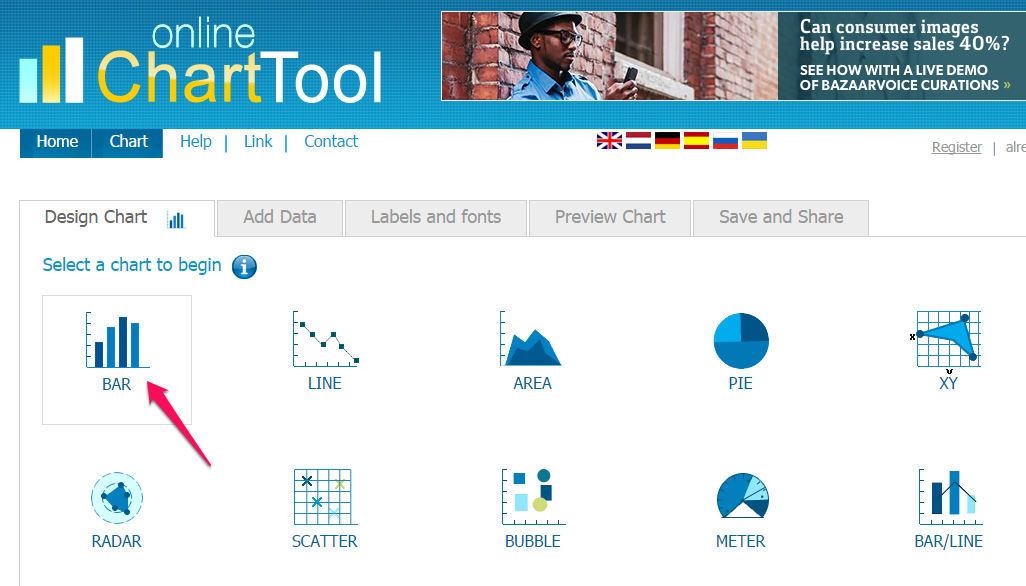Switch language to German flag

pos(667,141)
